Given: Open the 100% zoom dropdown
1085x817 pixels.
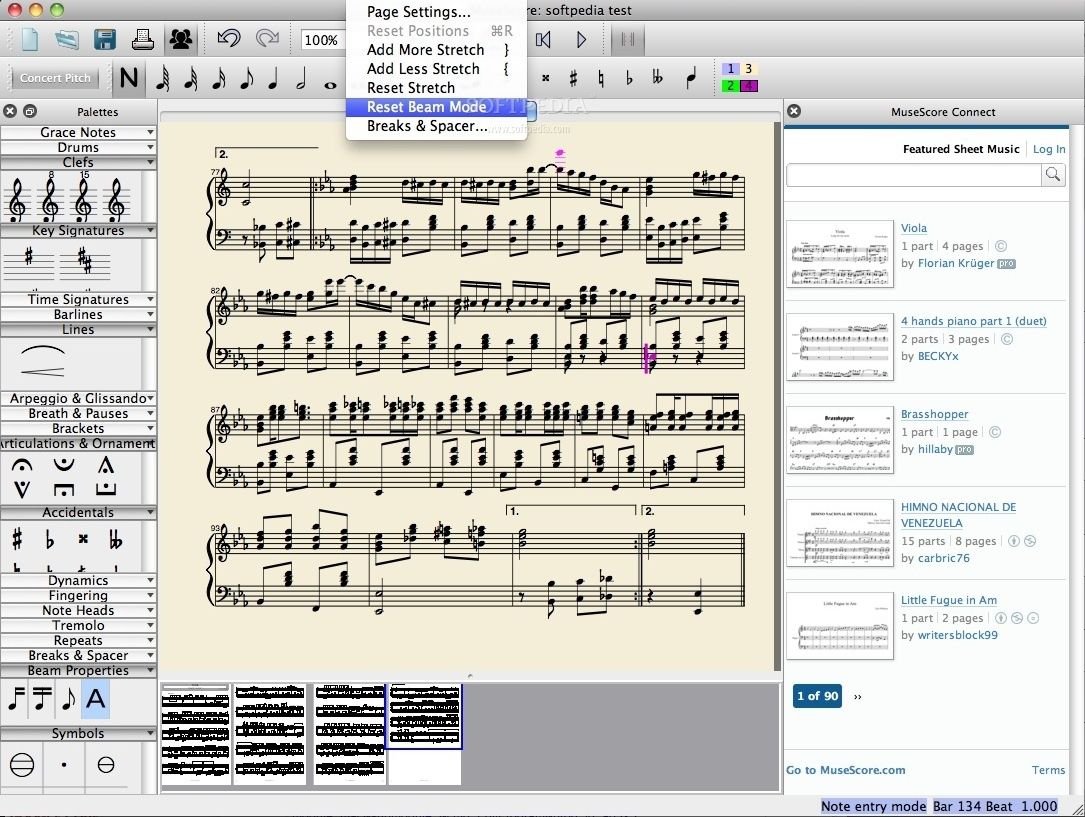Looking at the screenshot, I should (x=320, y=39).
